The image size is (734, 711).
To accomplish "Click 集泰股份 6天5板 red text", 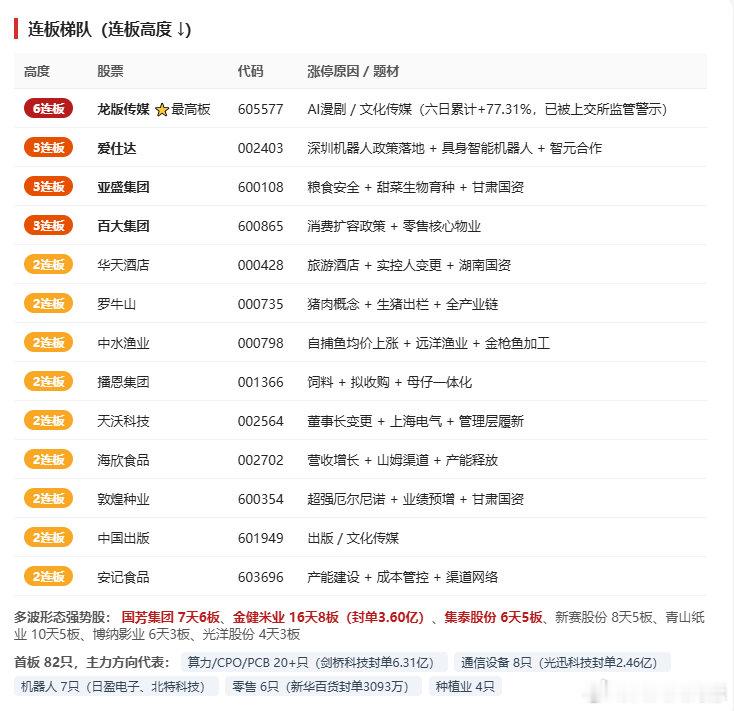I will [493, 617].
